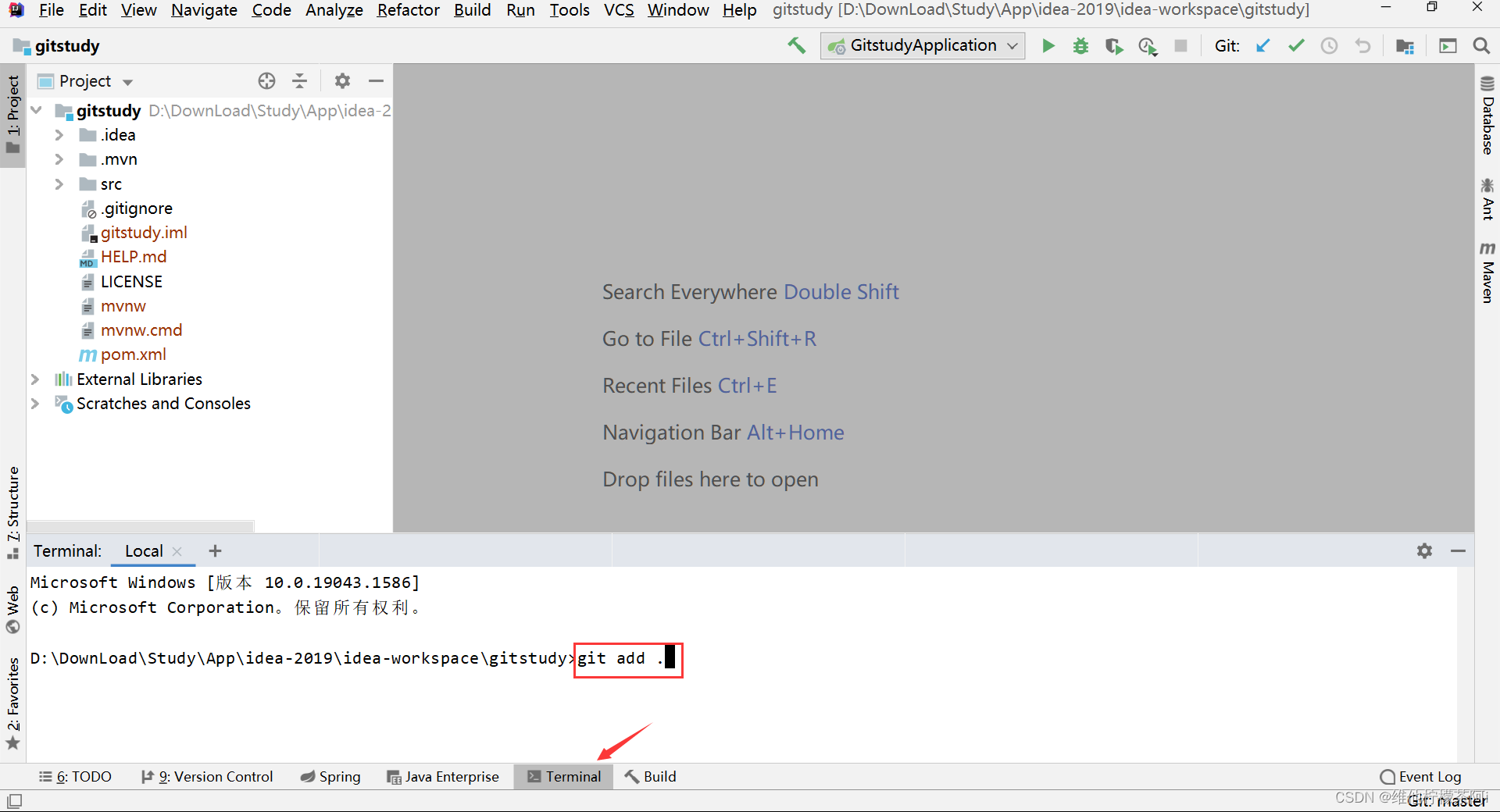Toggle the Web side tab

click(13, 609)
